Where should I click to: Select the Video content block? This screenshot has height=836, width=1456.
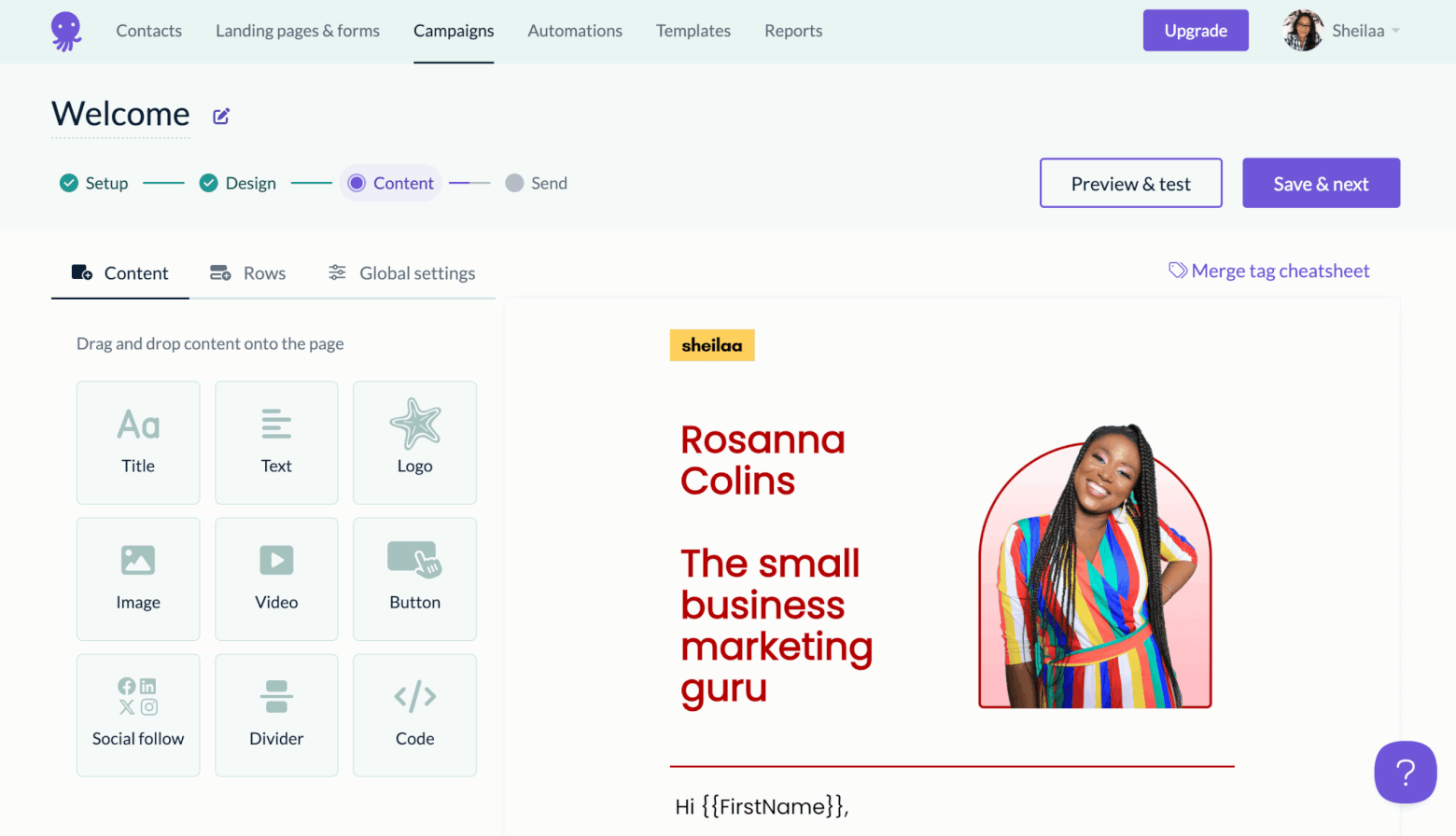click(276, 578)
